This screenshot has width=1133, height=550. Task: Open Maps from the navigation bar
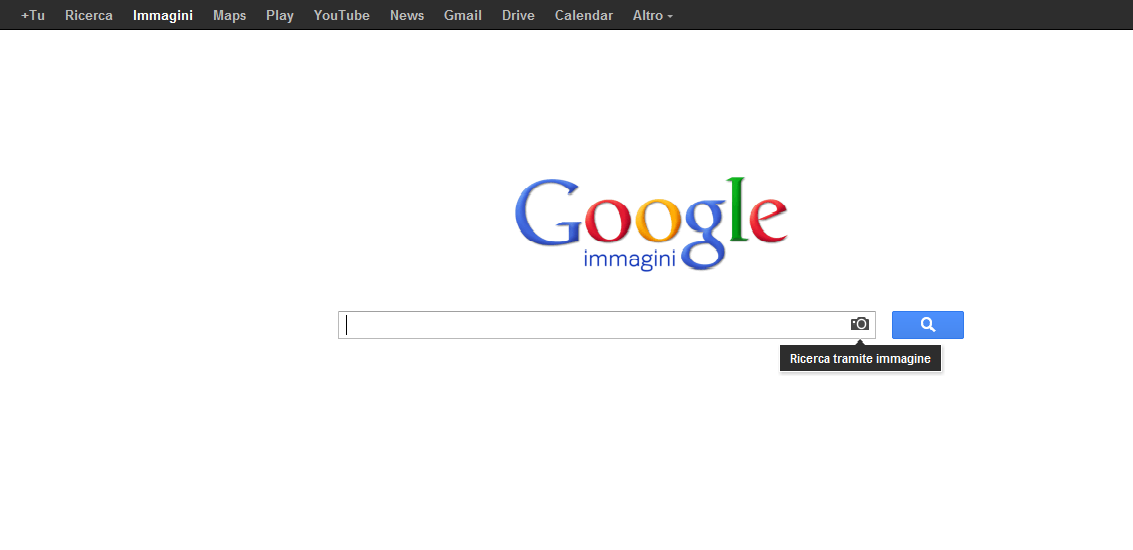click(x=229, y=15)
